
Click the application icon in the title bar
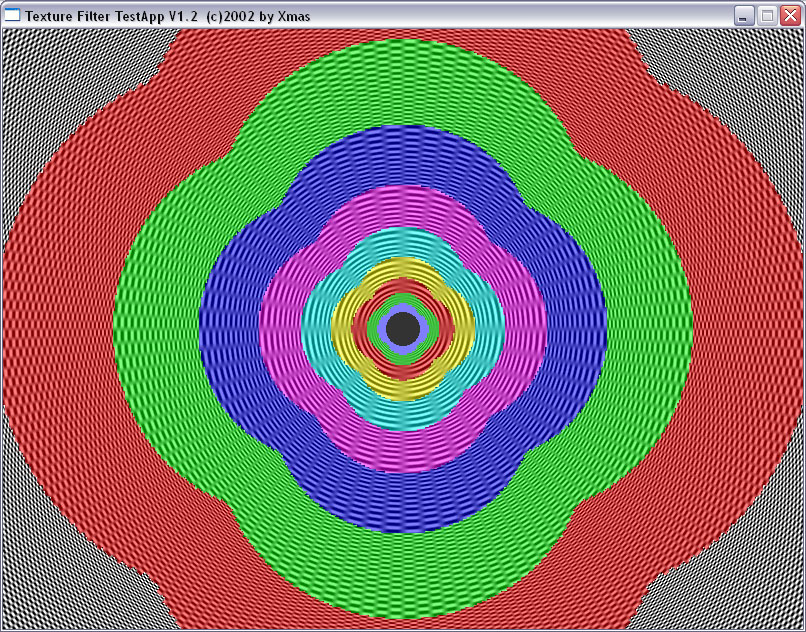[13, 15]
